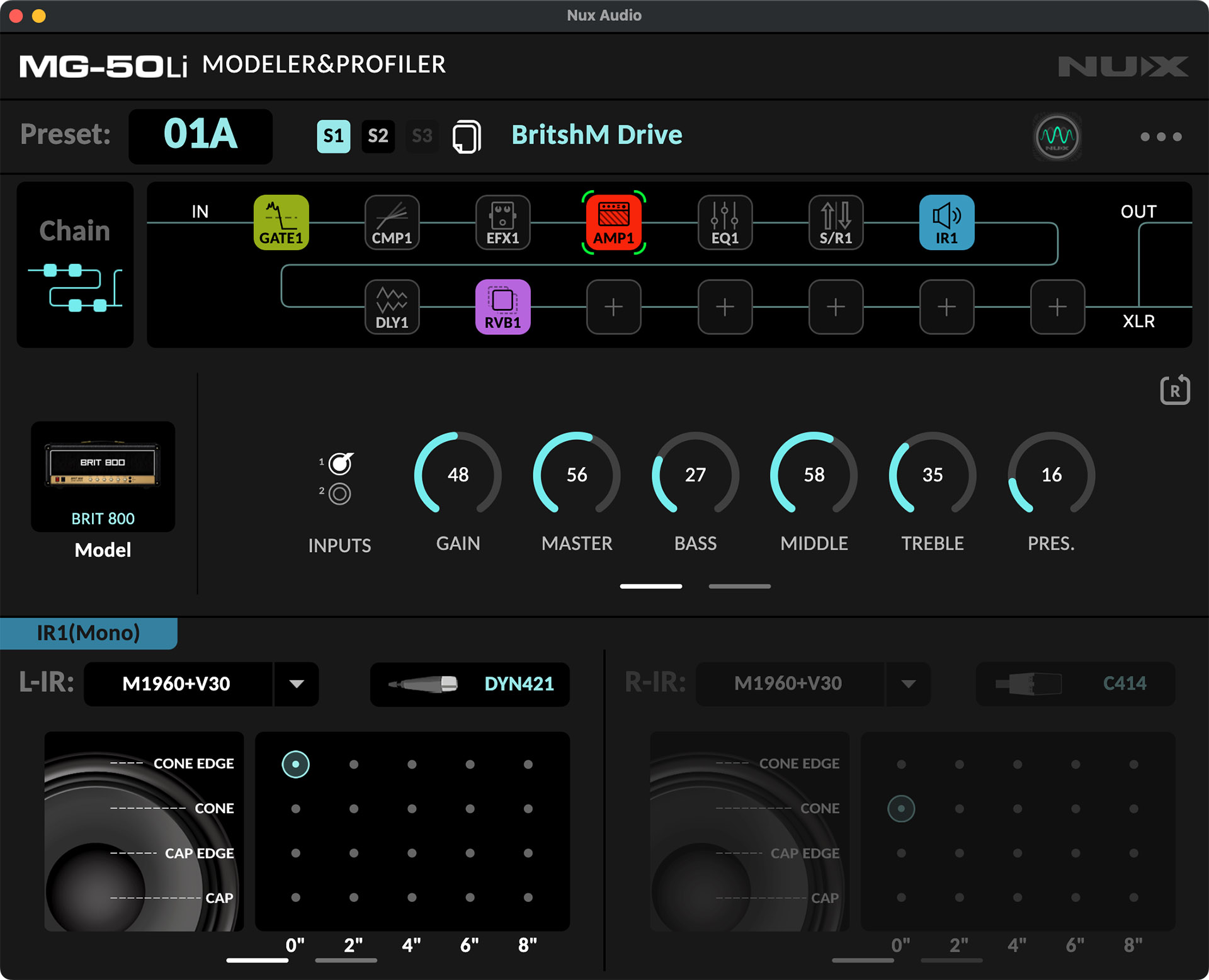Click the DYN421 microphone selector

[470, 684]
